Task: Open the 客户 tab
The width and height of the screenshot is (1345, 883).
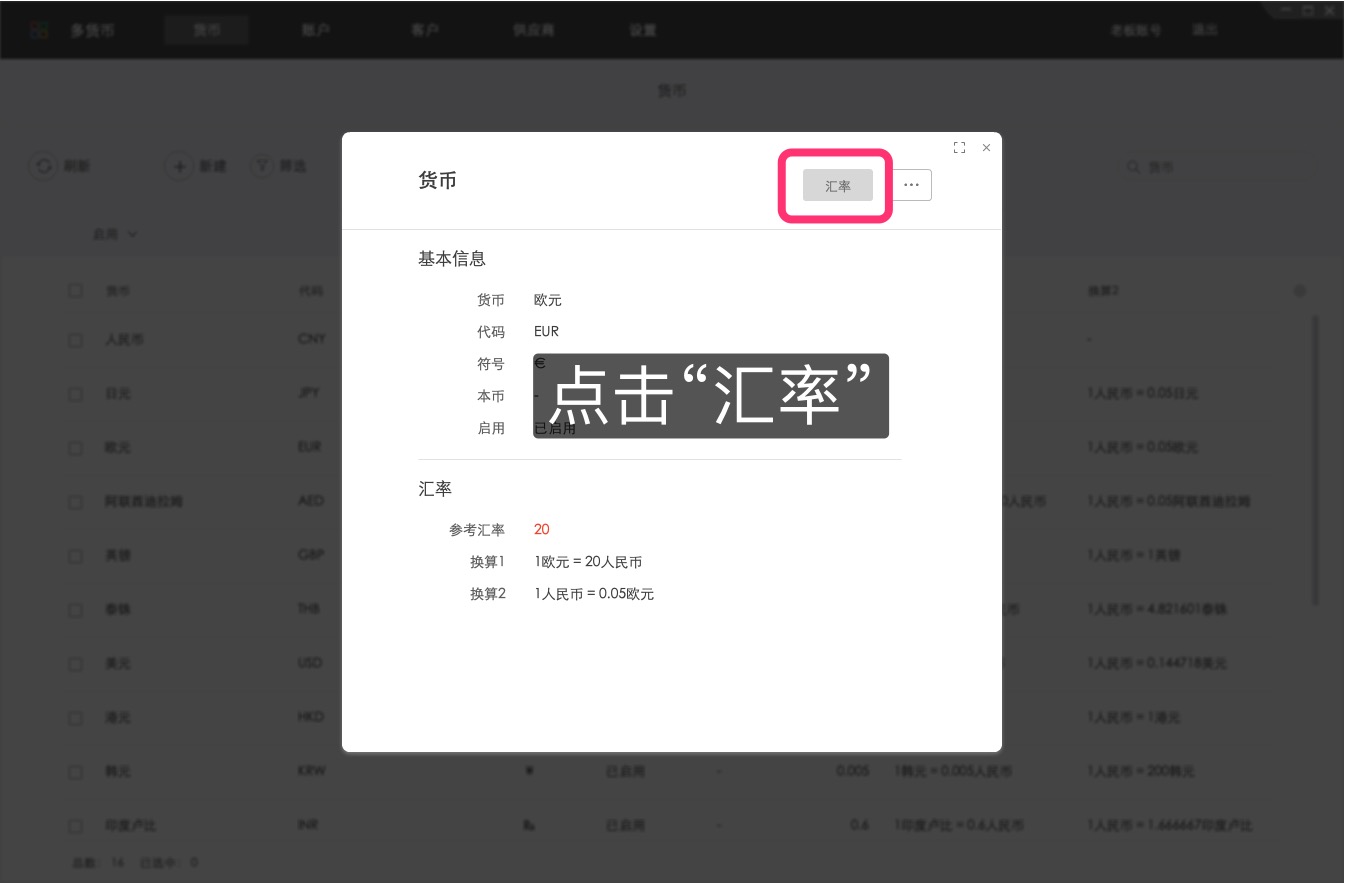Action: coord(425,30)
